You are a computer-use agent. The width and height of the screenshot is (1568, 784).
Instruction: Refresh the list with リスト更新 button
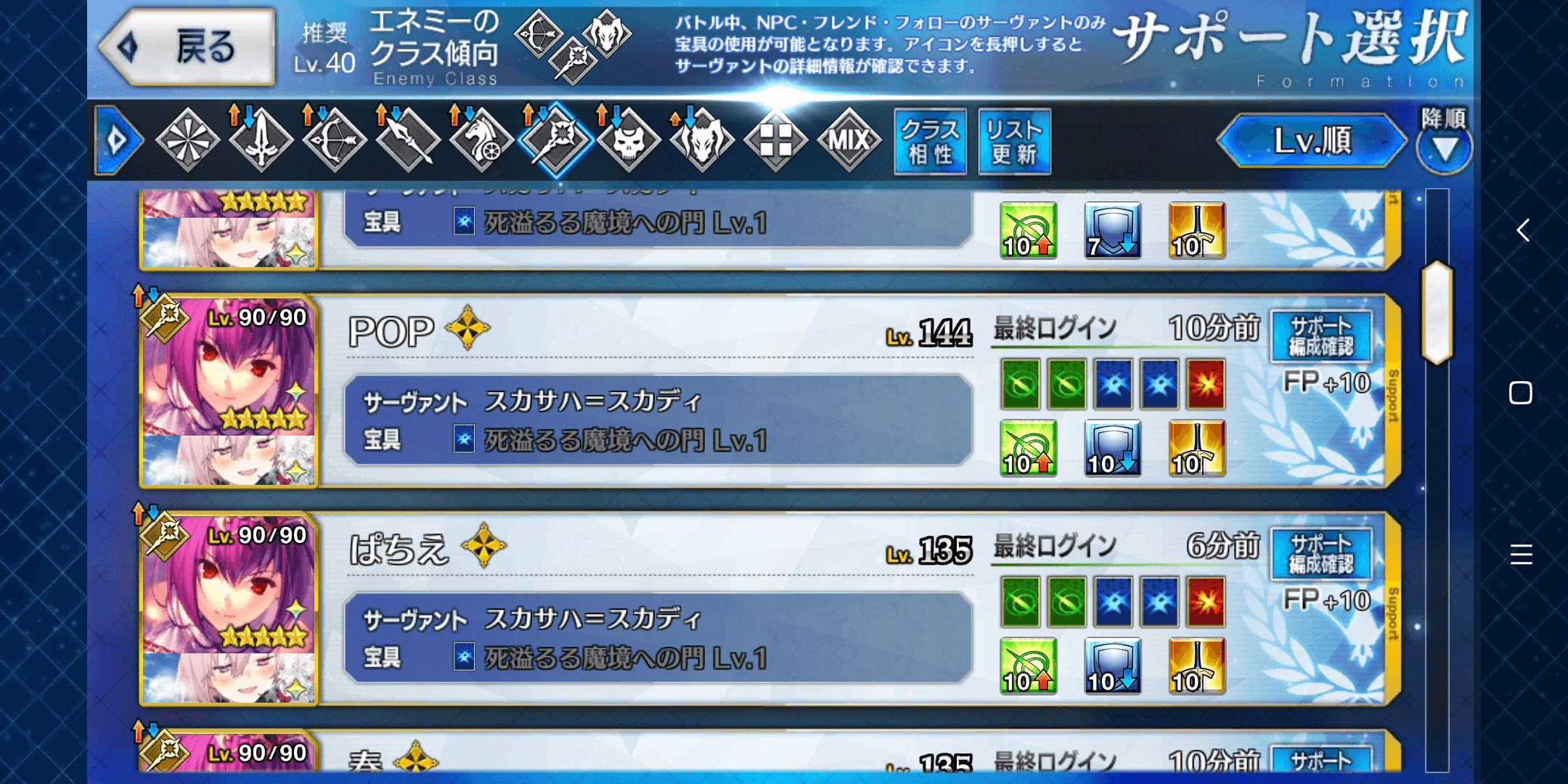[x=1014, y=142]
